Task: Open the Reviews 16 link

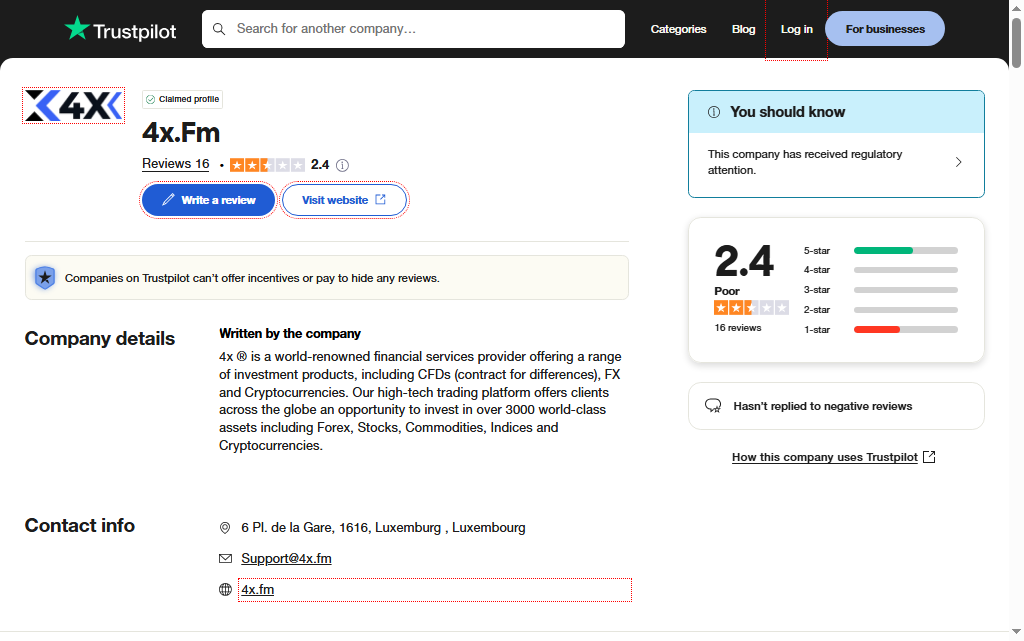Action: (x=176, y=164)
